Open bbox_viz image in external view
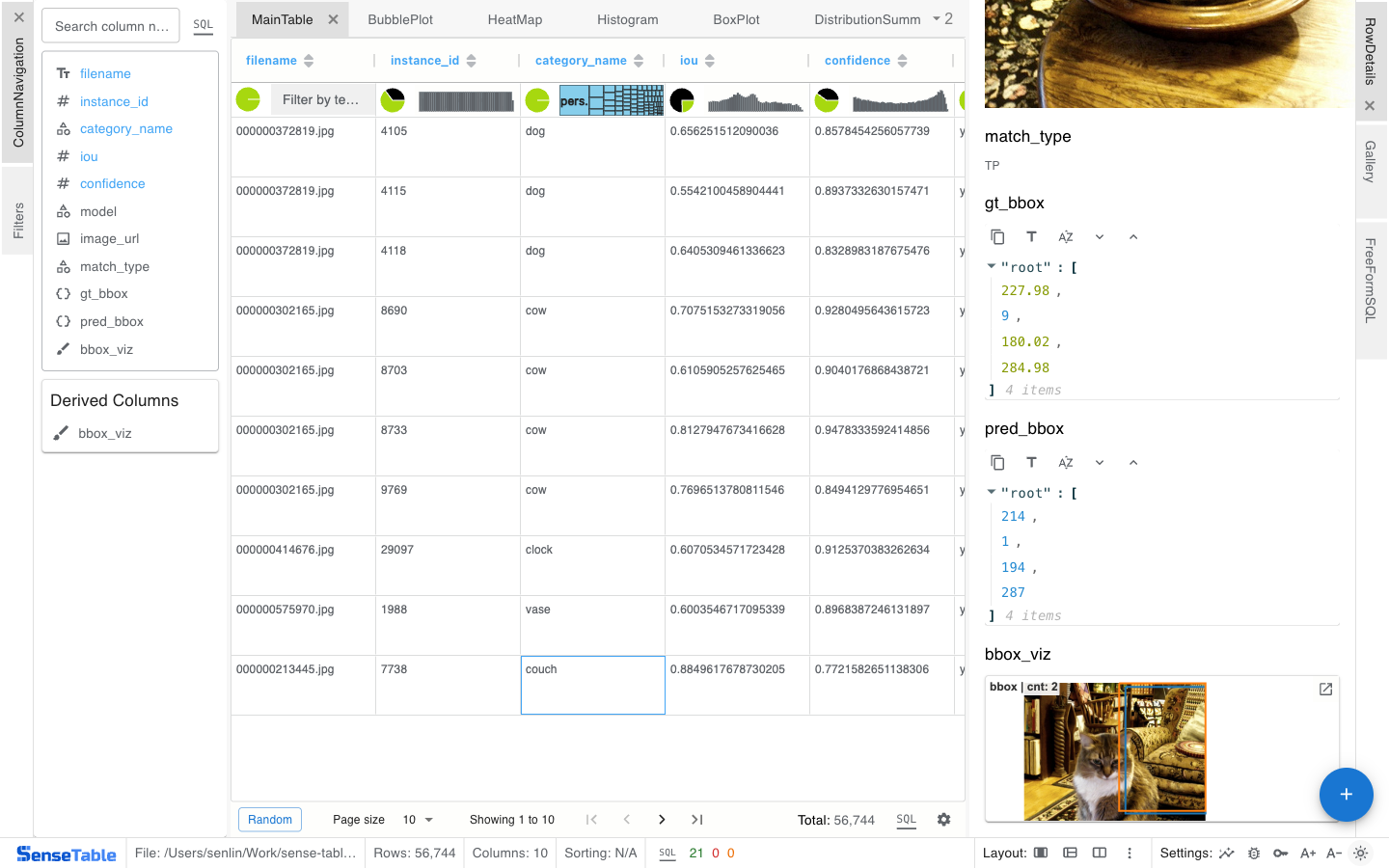This screenshot has height=868, width=1389. [1325, 690]
